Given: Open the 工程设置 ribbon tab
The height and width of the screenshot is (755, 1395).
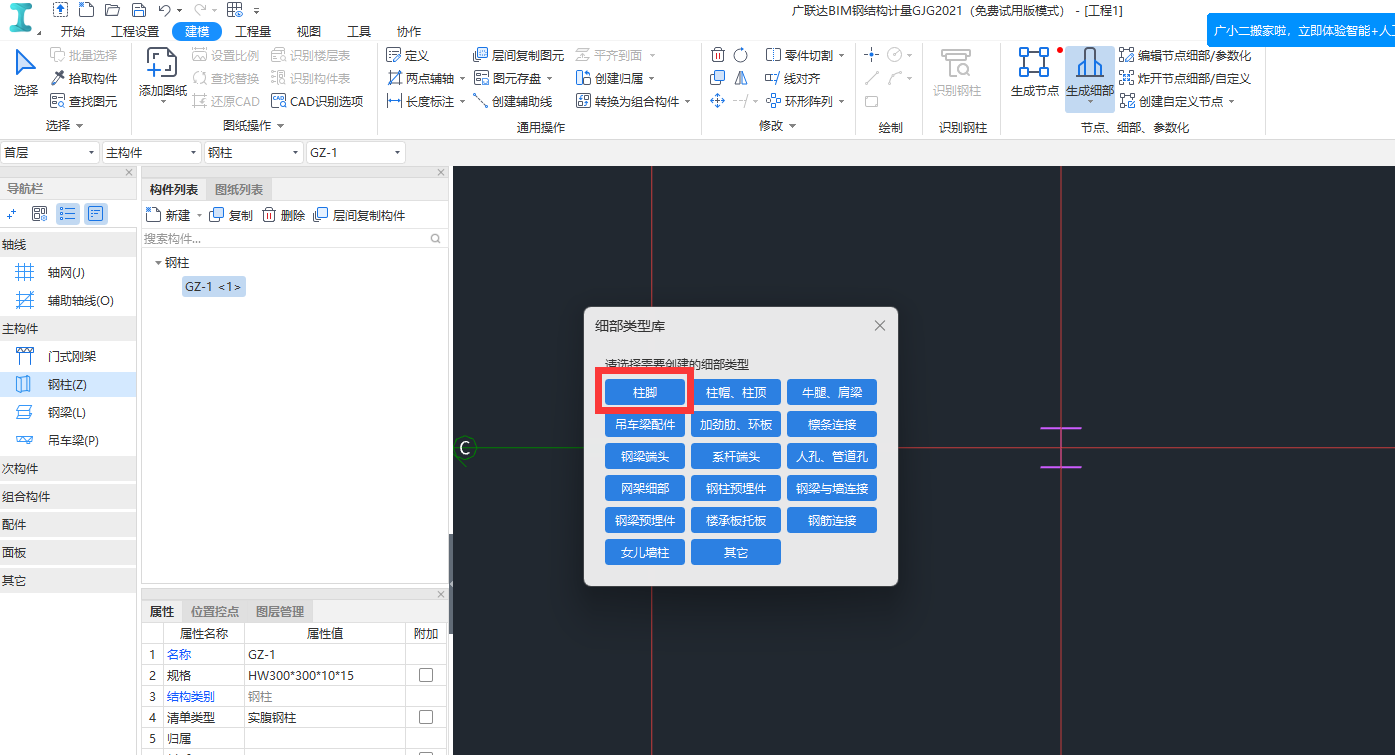Looking at the screenshot, I should tap(135, 31).
